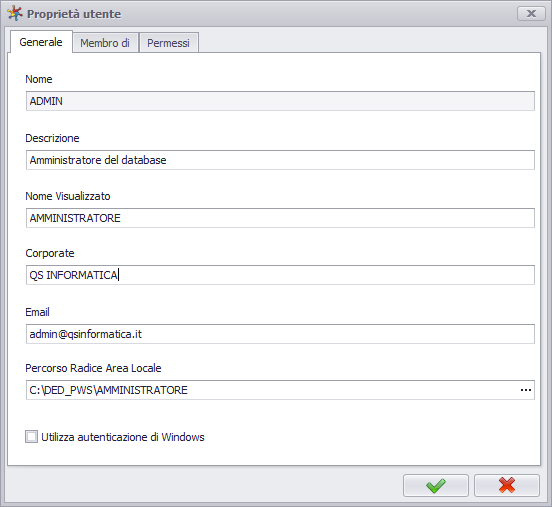Confirm changes with the green checkmark
Image resolution: width=552 pixels, height=507 pixels.
pyautogui.click(x=436, y=486)
